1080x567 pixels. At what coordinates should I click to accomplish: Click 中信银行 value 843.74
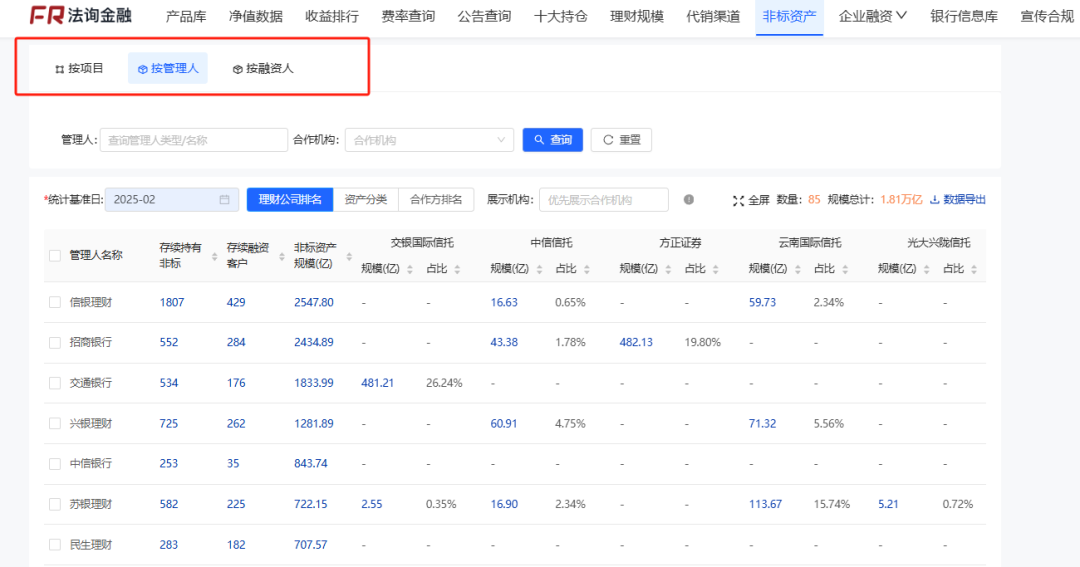pyautogui.click(x=311, y=464)
